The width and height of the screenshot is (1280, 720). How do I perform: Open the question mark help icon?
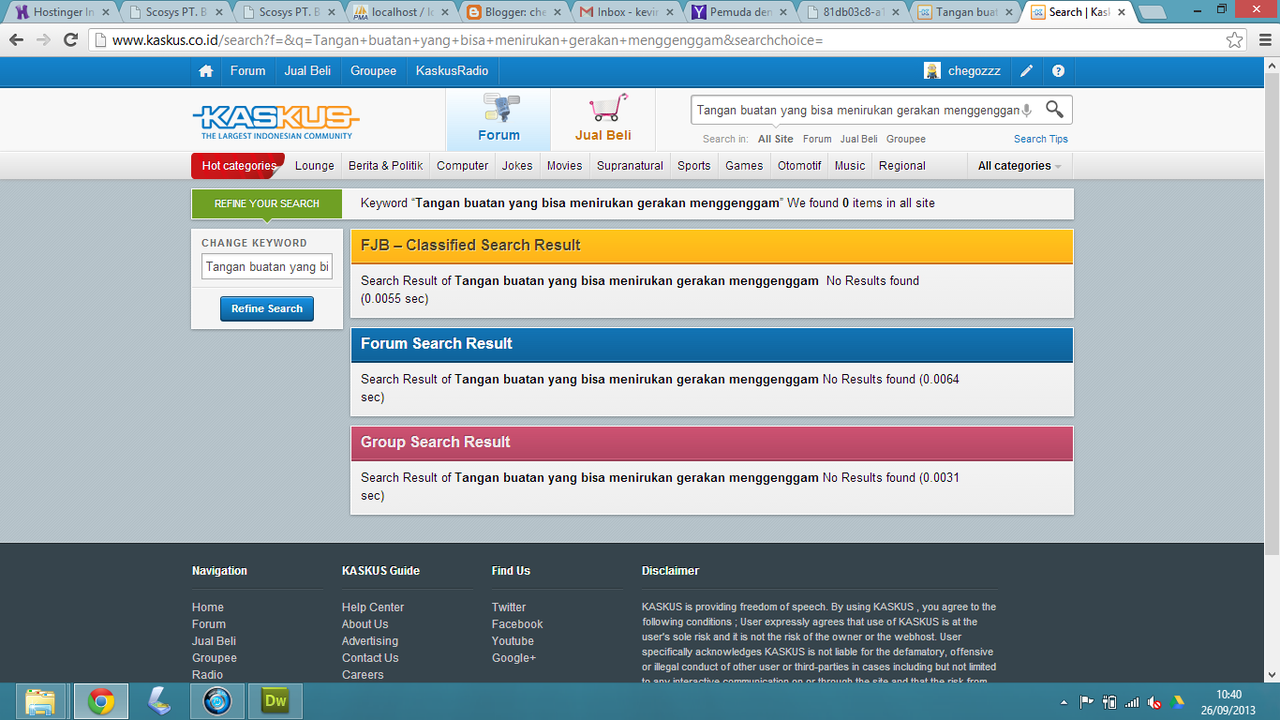click(1058, 71)
